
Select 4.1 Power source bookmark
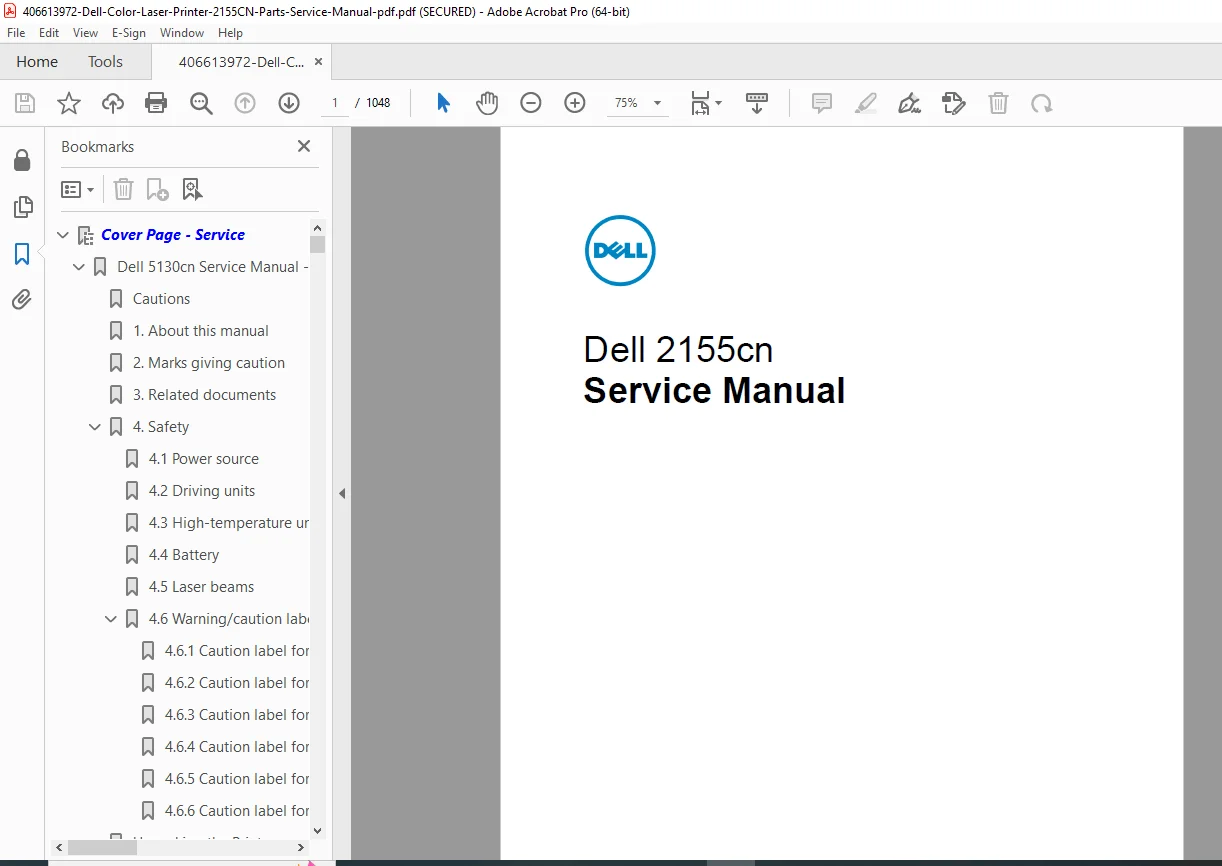tap(204, 459)
